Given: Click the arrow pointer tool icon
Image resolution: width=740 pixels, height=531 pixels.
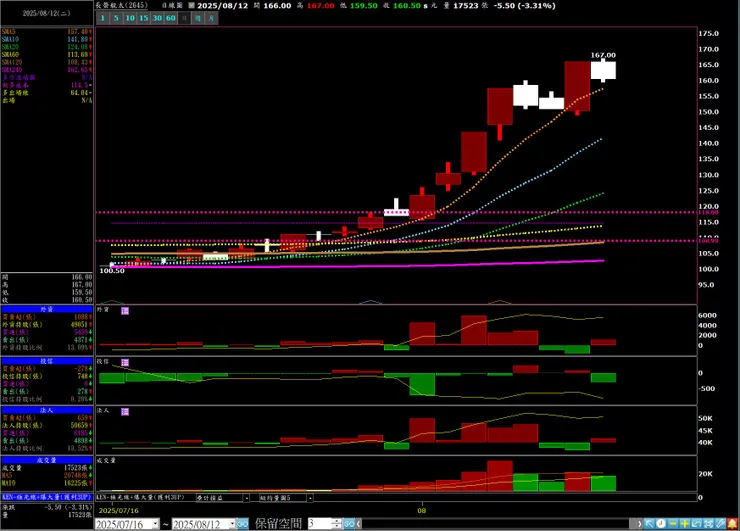Looking at the screenshot, I should (649, 524).
